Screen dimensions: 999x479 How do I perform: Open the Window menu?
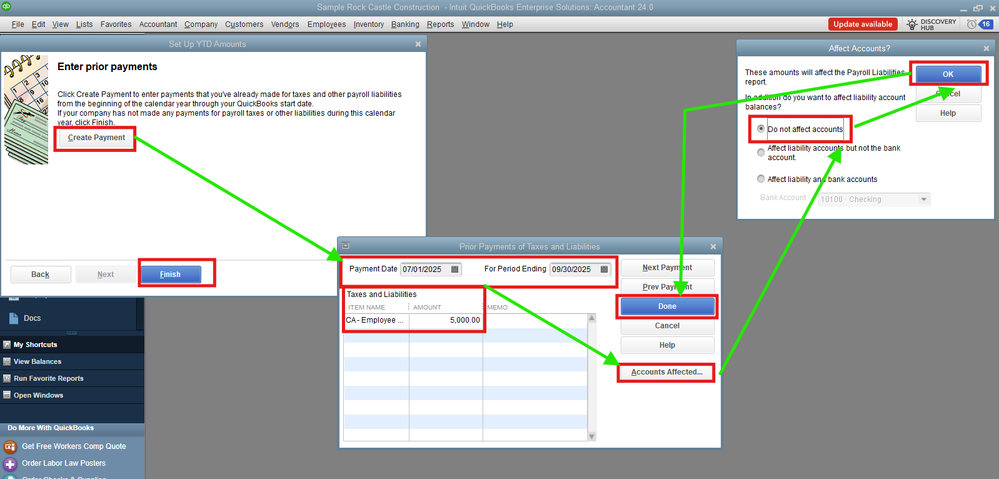pos(475,24)
